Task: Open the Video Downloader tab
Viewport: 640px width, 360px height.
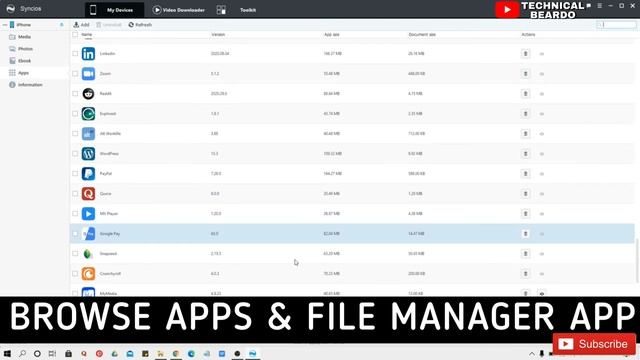Action: tap(178, 10)
